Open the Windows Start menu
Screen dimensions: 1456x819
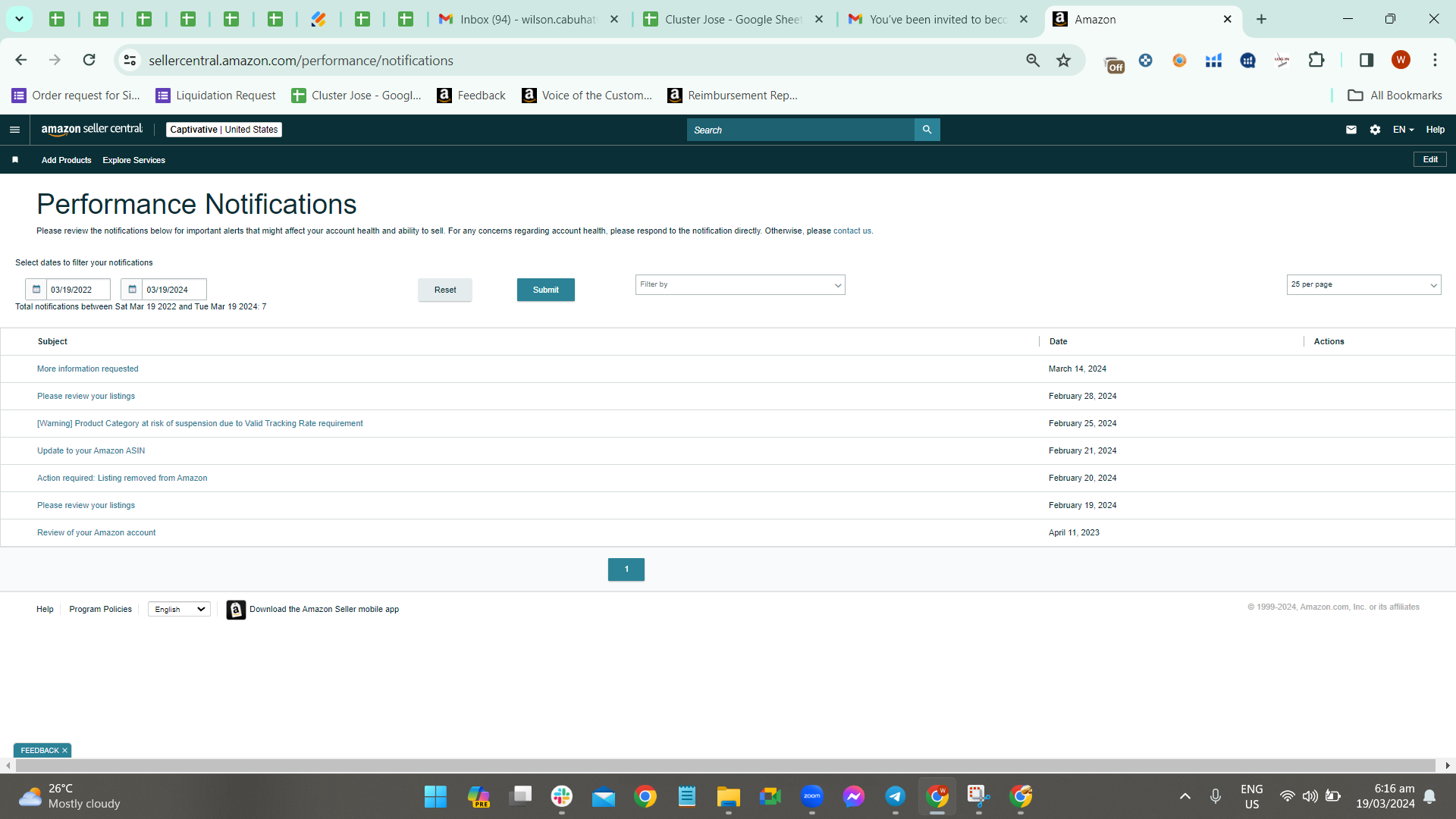point(435,796)
